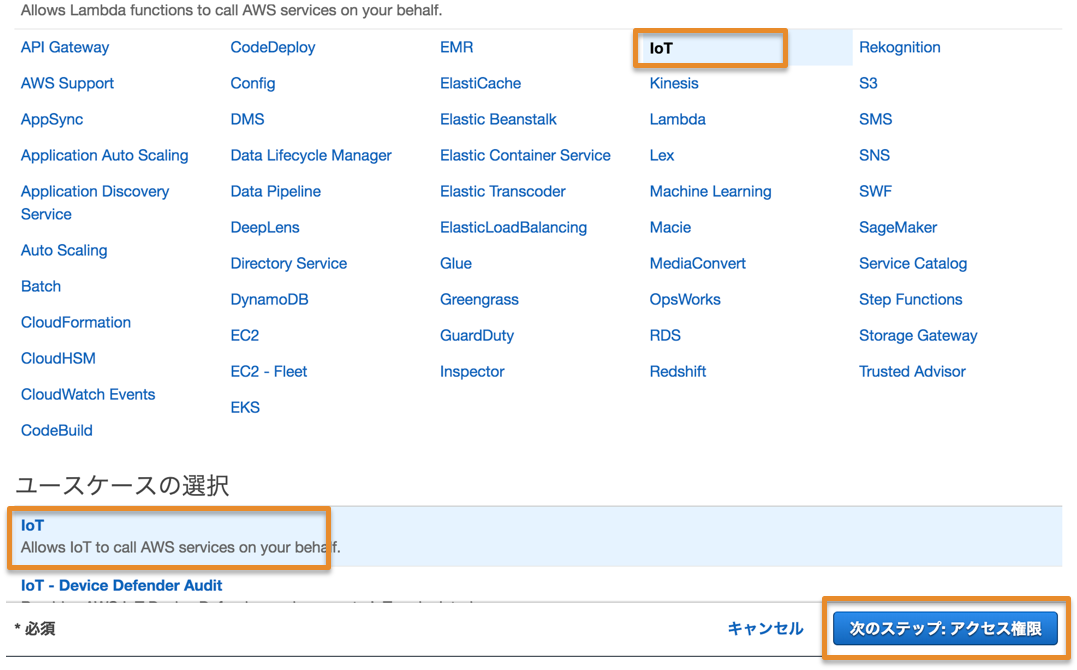Choose the Batch service

pos(41,286)
